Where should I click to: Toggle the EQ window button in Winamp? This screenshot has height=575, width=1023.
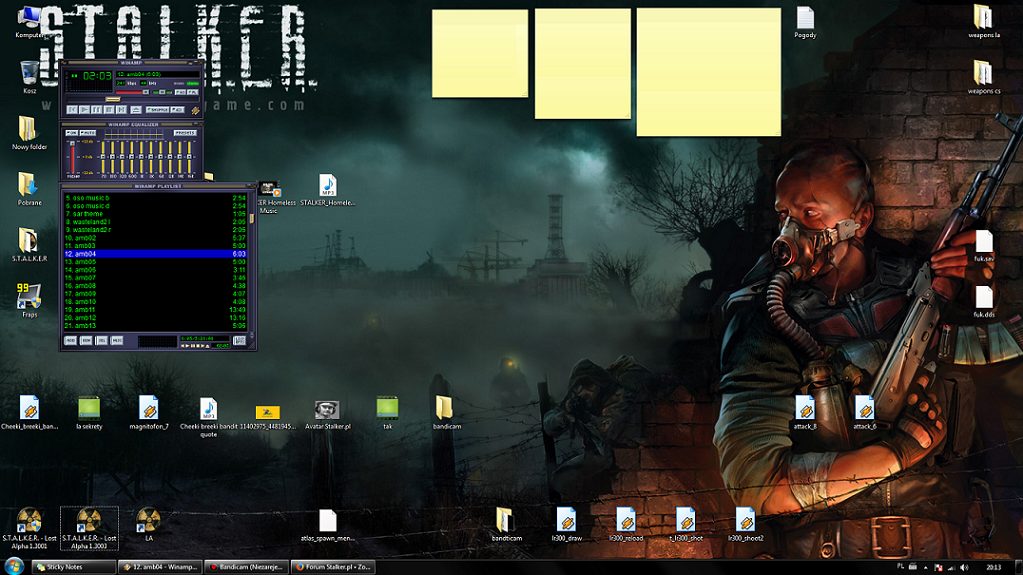click(180, 92)
